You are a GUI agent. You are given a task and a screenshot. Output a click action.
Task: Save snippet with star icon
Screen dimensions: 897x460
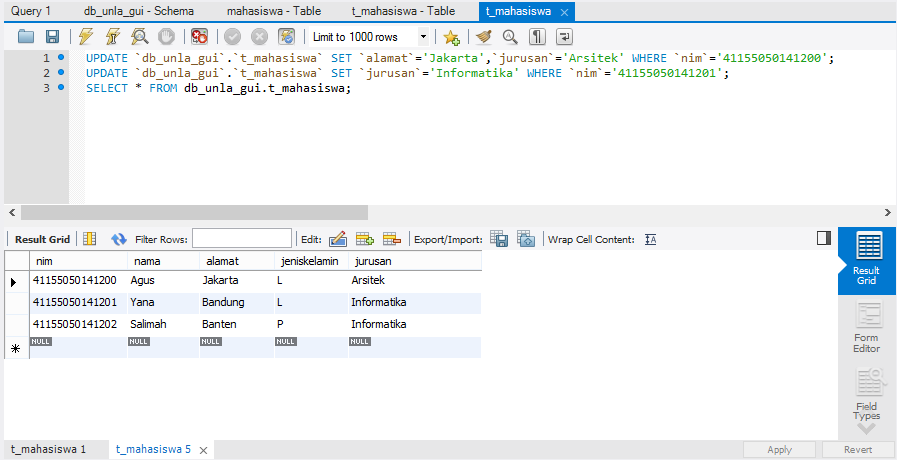coord(451,37)
